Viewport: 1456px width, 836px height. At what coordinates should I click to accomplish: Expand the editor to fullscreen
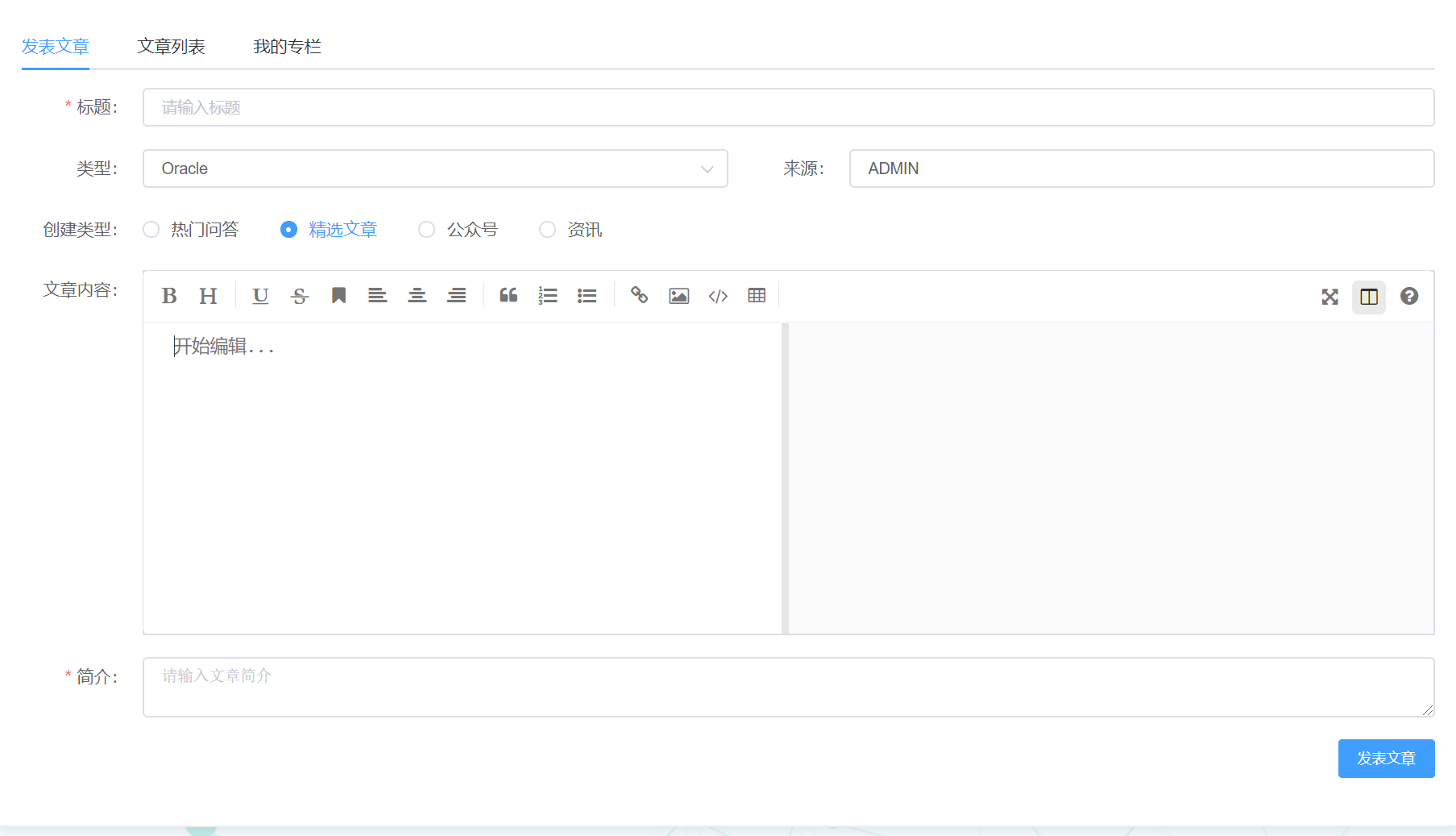pyautogui.click(x=1330, y=297)
